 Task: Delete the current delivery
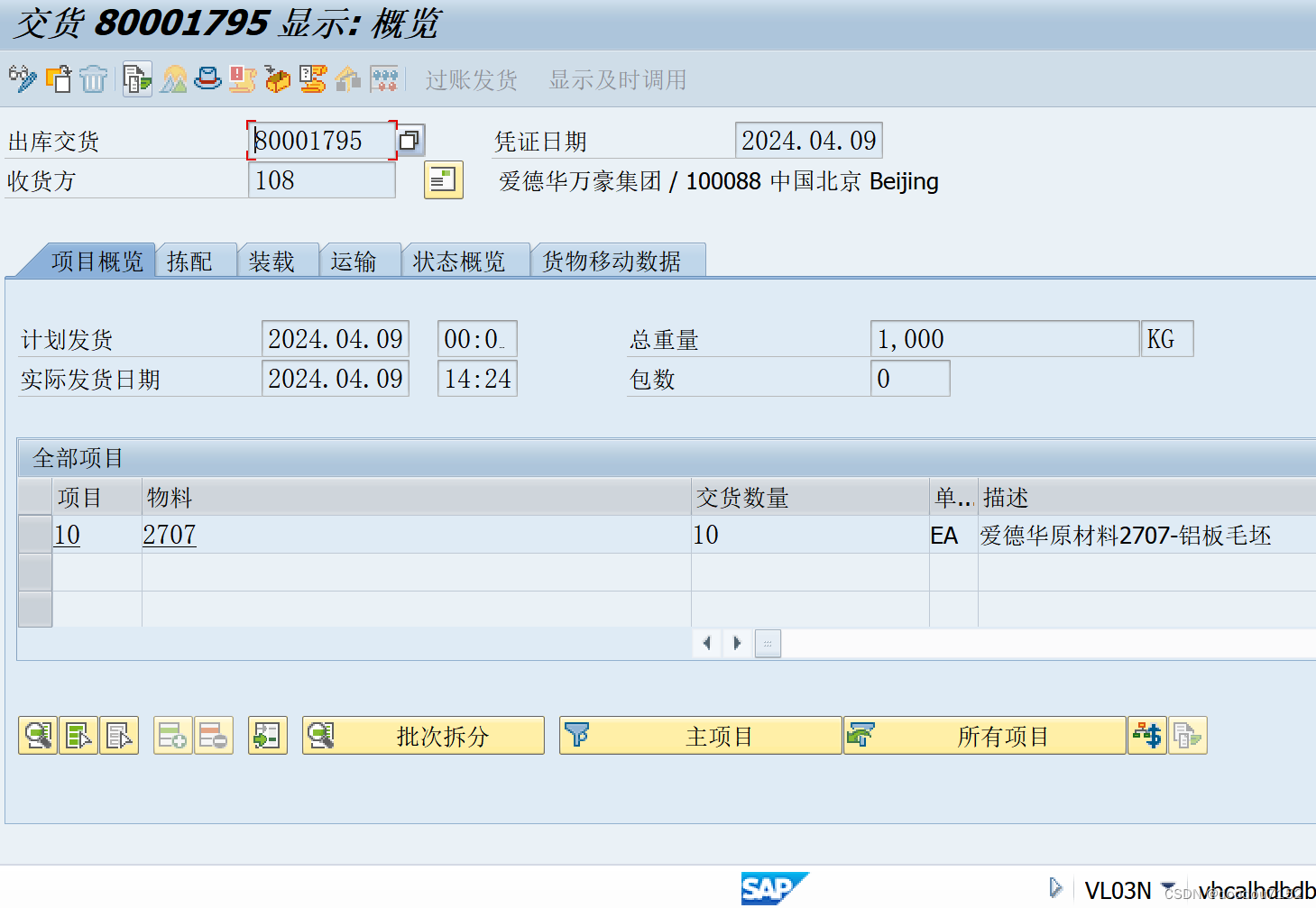tap(94, 79)
